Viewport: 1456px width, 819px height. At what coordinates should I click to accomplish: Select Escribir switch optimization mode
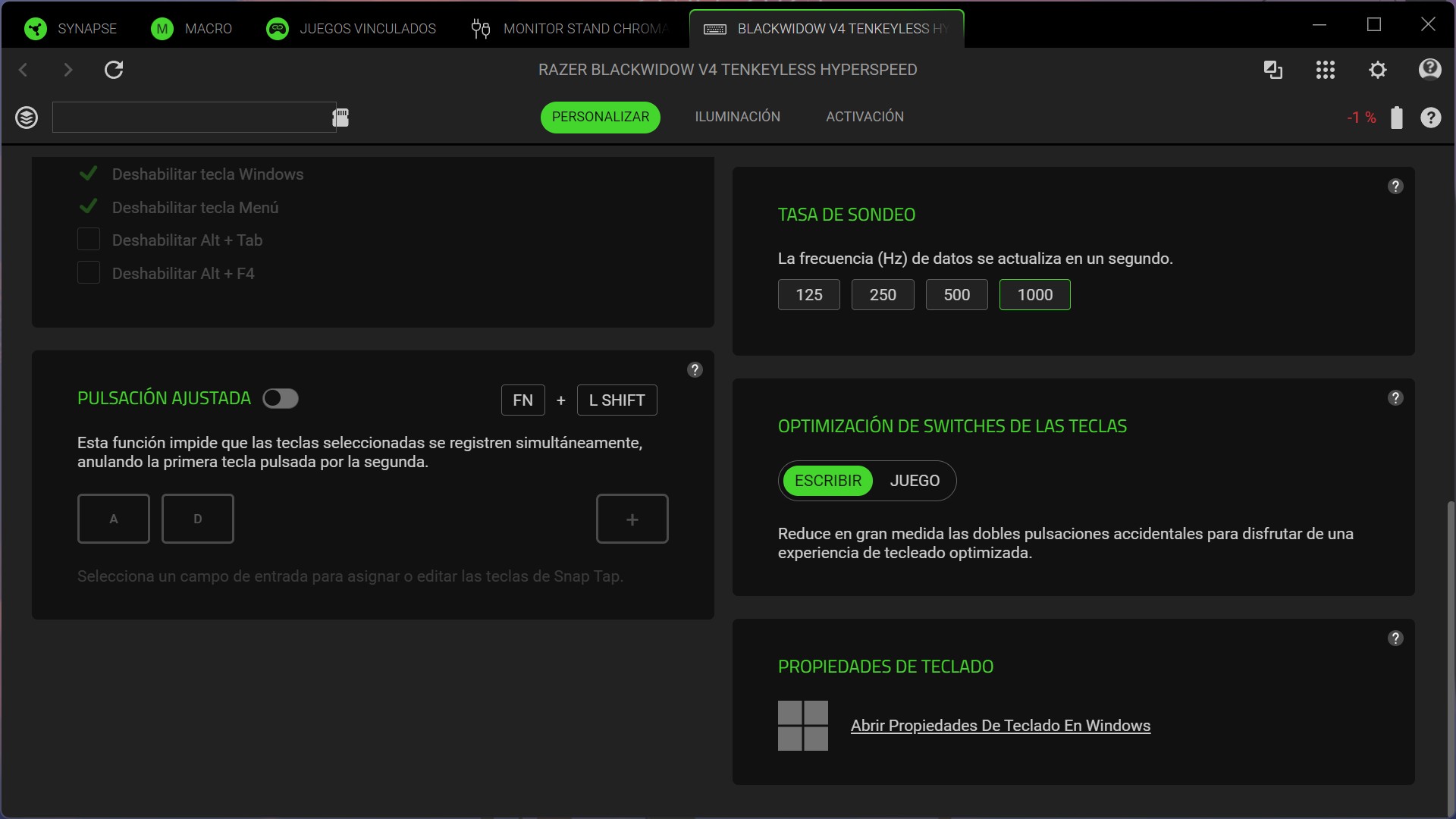click(x=828, y=481)
